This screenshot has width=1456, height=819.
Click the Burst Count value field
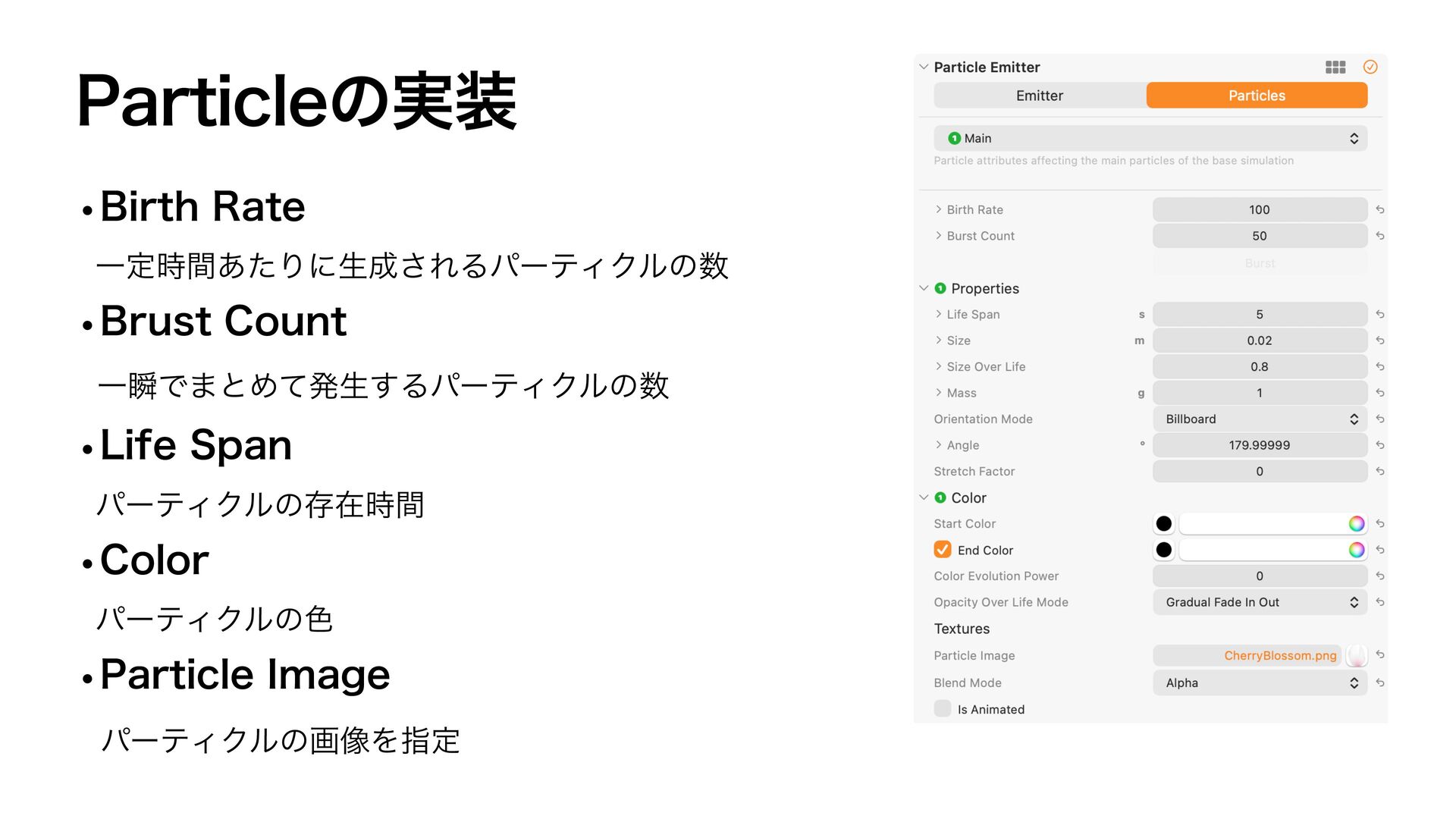coord(1260,236)
